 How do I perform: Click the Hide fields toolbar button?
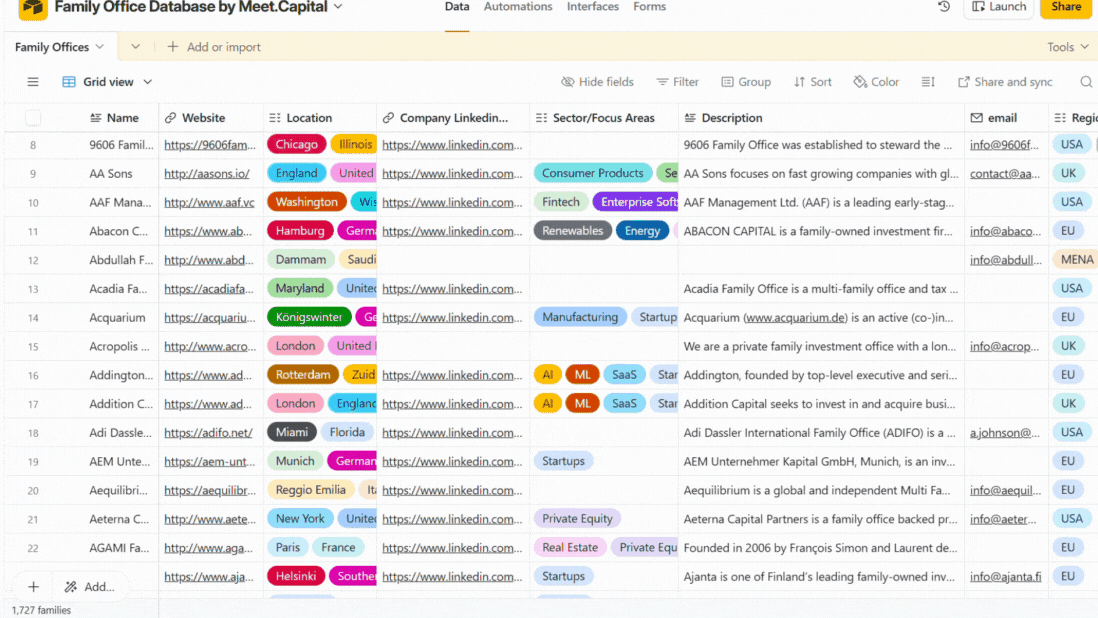(597, 82)
